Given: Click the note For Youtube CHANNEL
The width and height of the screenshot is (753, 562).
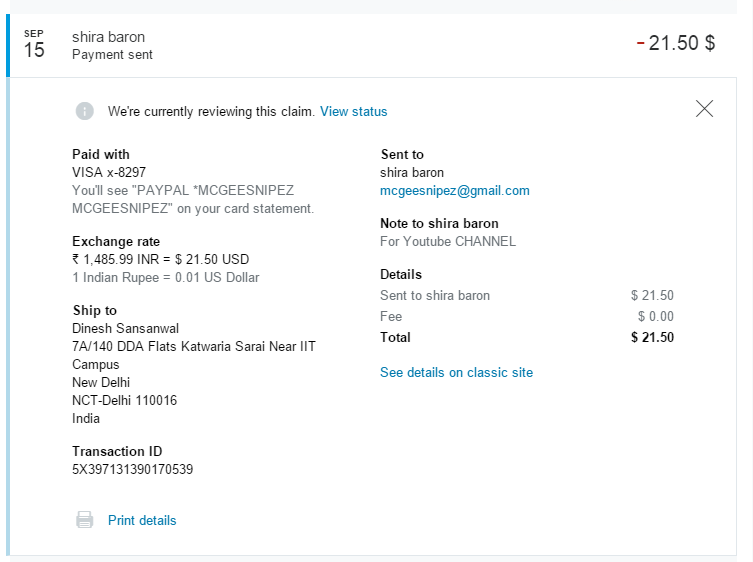Looking at the screenshot, I should (x=448, y=241).
